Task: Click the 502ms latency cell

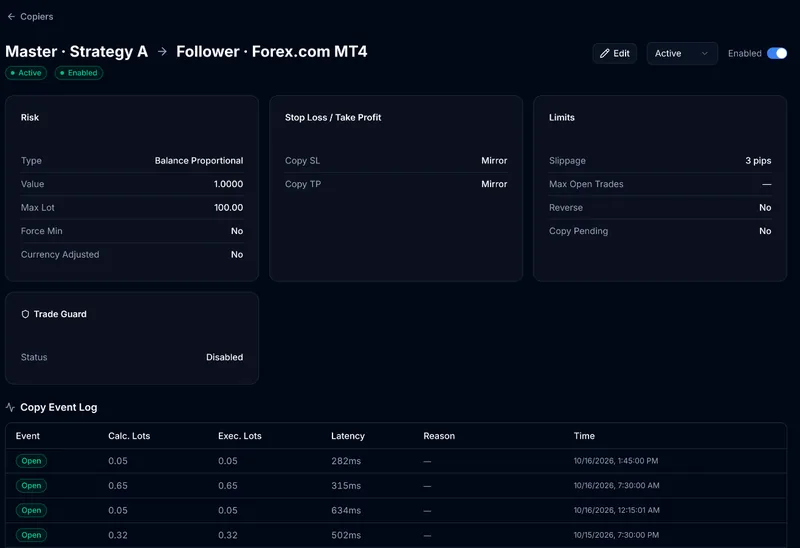Action: pyautogui.click(x=346, y=535)
